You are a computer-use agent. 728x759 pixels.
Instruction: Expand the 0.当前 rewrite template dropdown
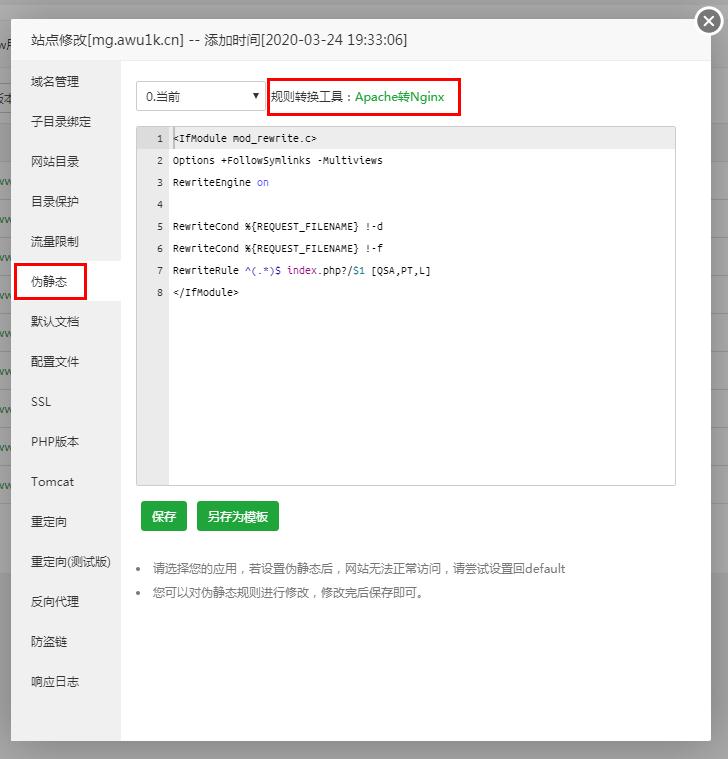point(200,96)
